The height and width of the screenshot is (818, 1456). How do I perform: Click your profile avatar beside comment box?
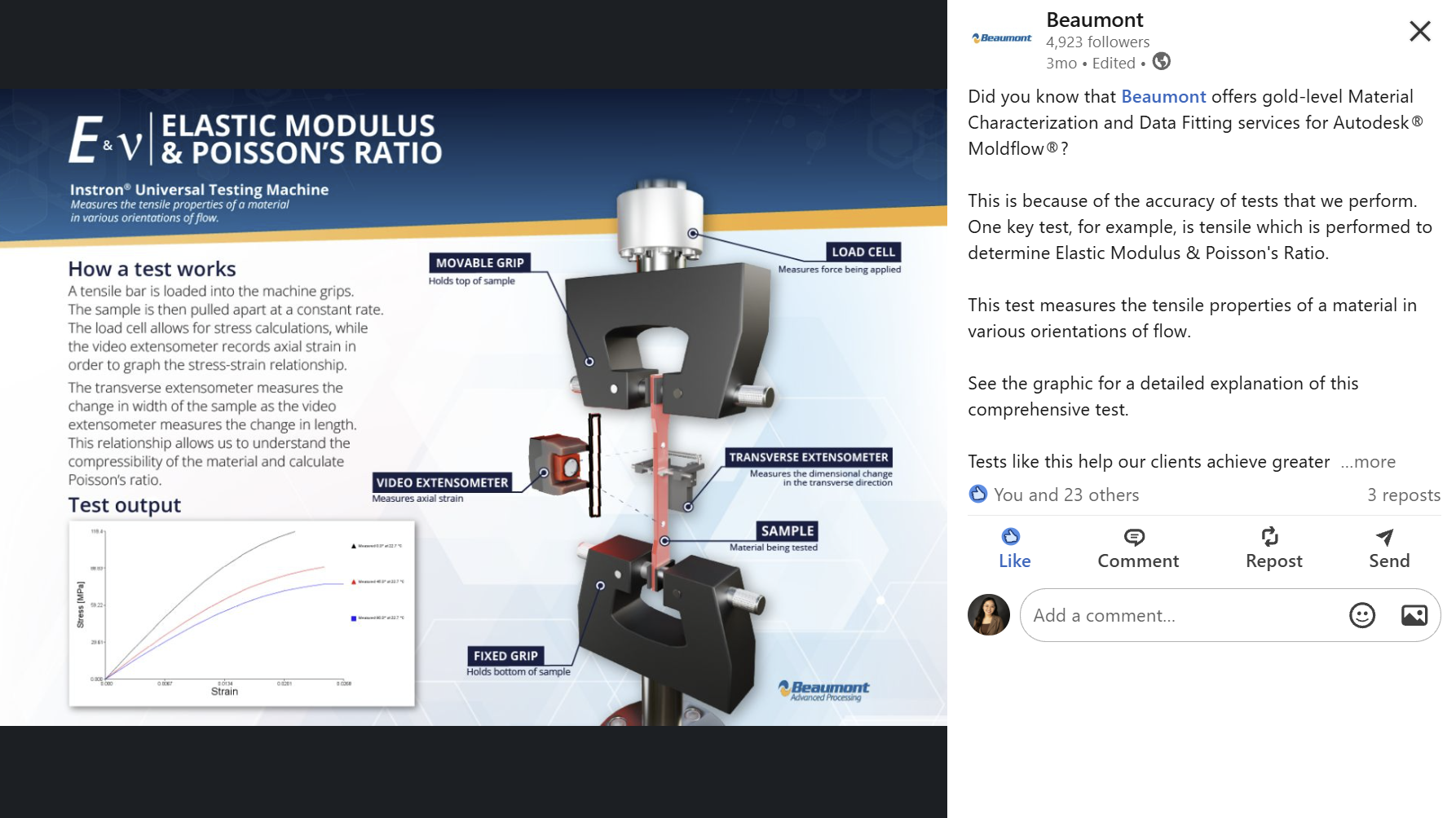tap(989, 614)
